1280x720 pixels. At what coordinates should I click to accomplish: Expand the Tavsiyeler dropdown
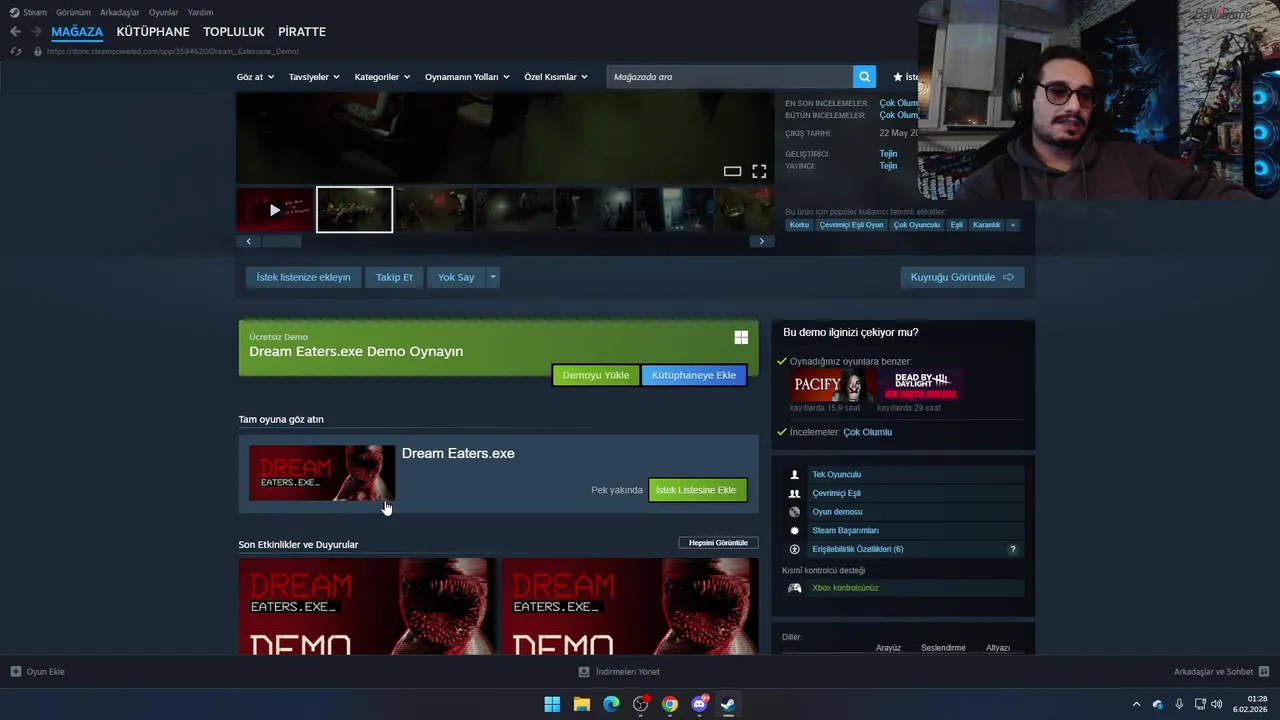point(314,77)
